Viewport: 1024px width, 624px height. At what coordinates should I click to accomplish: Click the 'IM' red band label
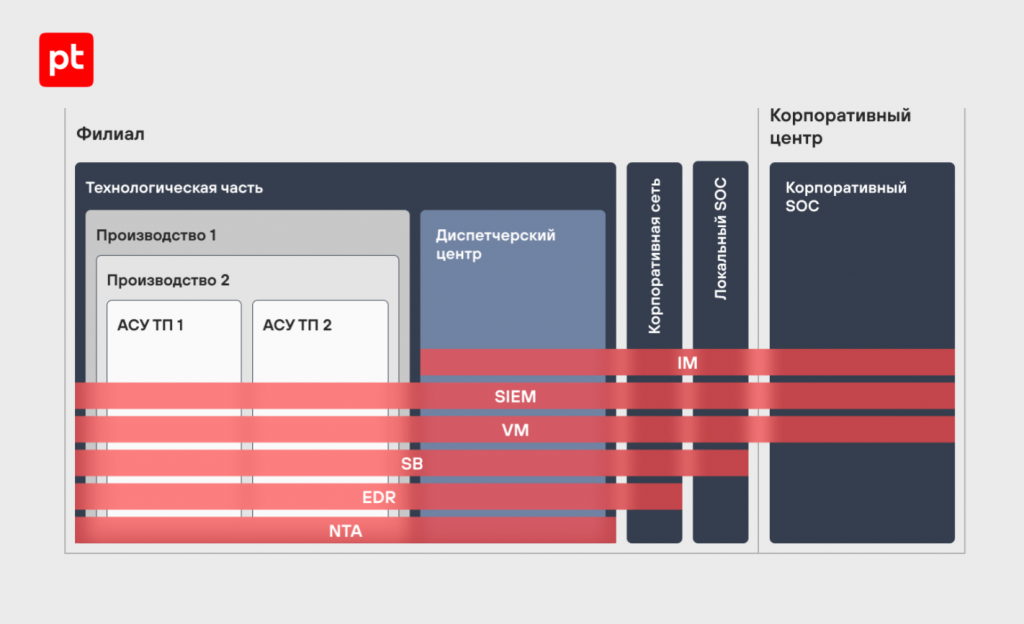tap(687, 363)
